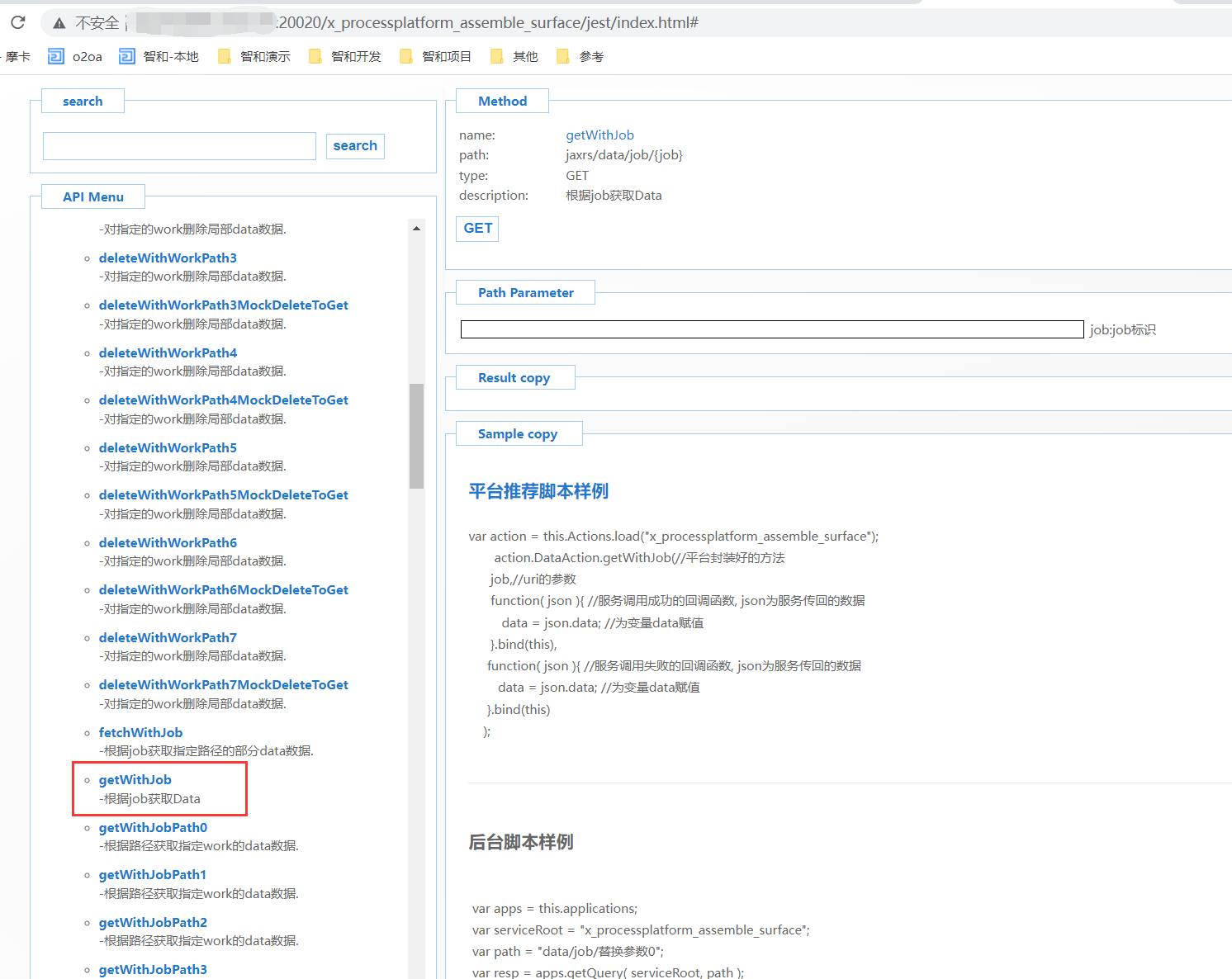Click the API Menu panel title
The width and height of the screenshot is (1232, 979).
[93, 196]
